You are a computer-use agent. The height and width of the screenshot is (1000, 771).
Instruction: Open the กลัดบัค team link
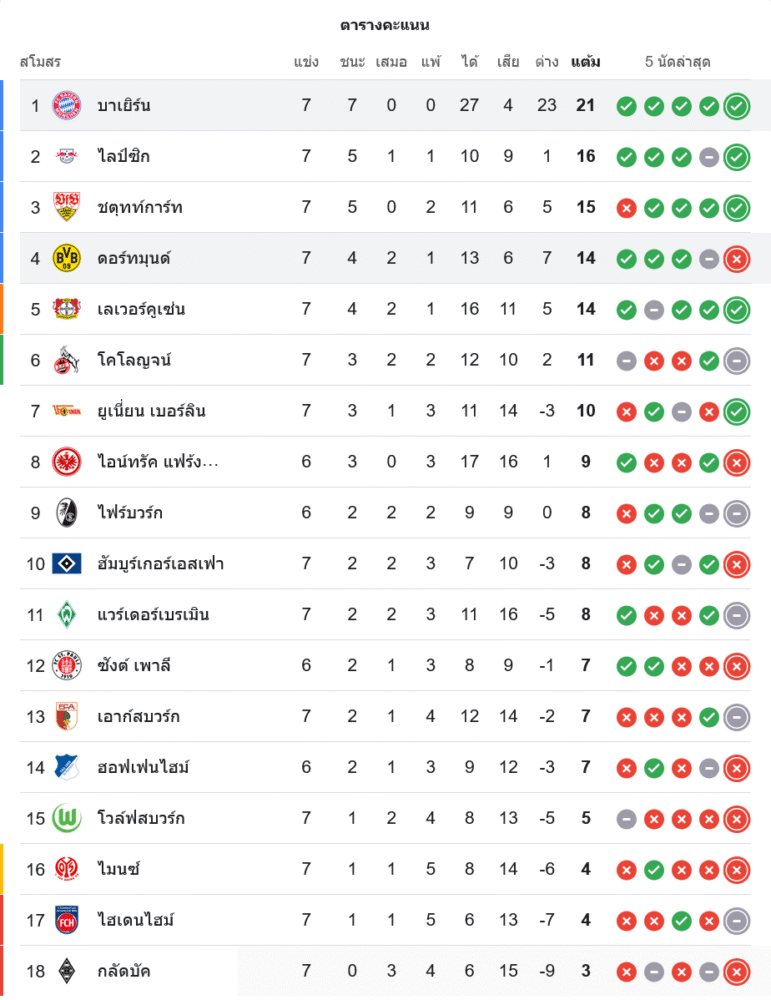pyautogui.click(x=124, y=971)
